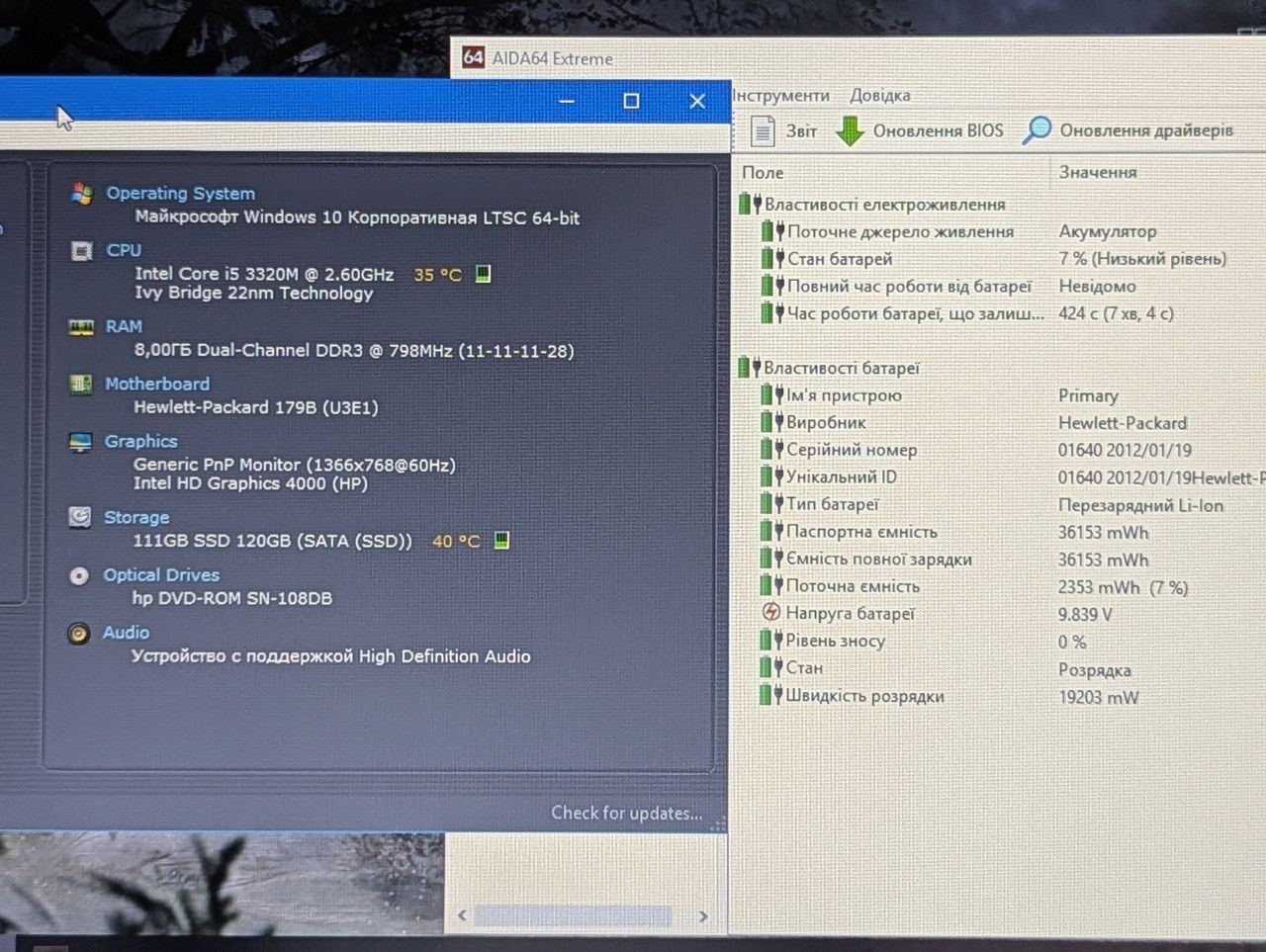The height and width of the screenshot is (952, 1266).
Task: Close the Speccy window
Action: click(x=697, y=101)
